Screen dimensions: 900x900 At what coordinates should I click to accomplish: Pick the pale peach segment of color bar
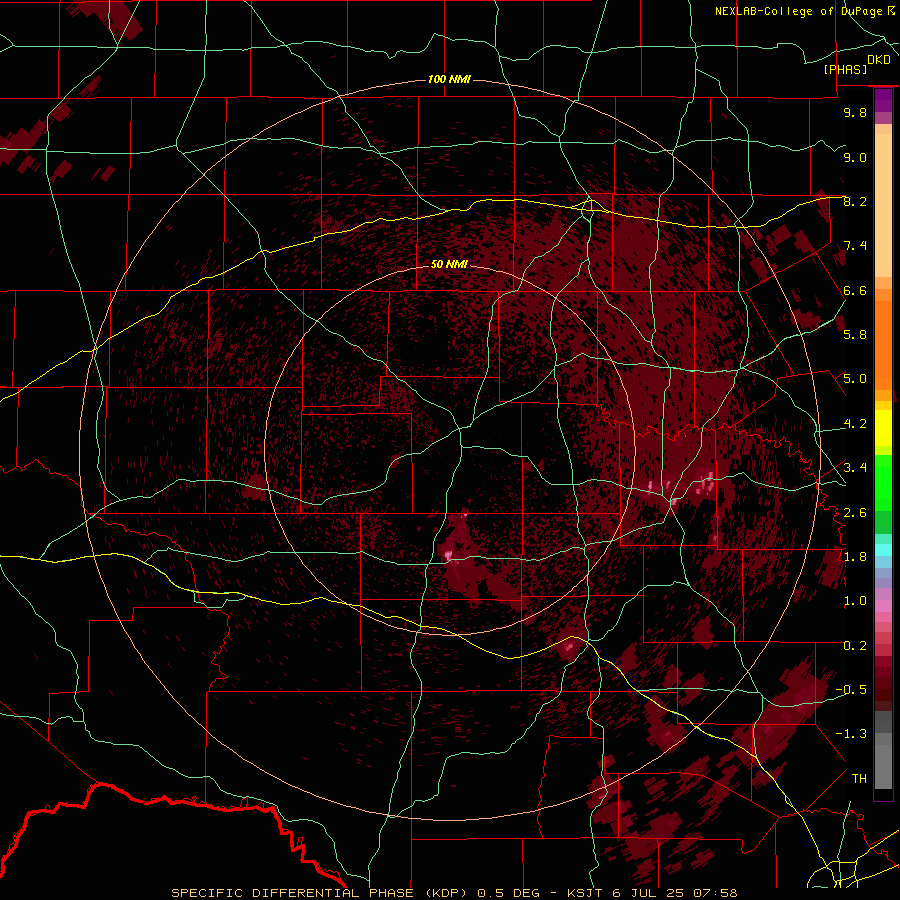coord(883,205)
